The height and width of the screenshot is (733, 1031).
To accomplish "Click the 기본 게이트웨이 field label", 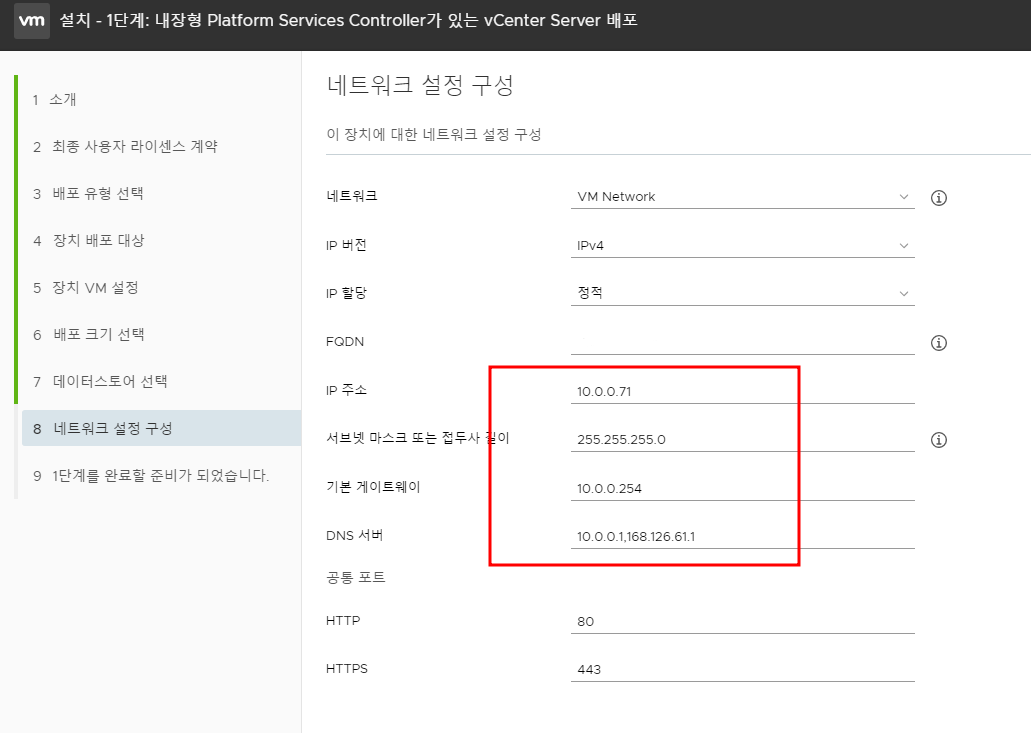I will [x=373, y=486].
